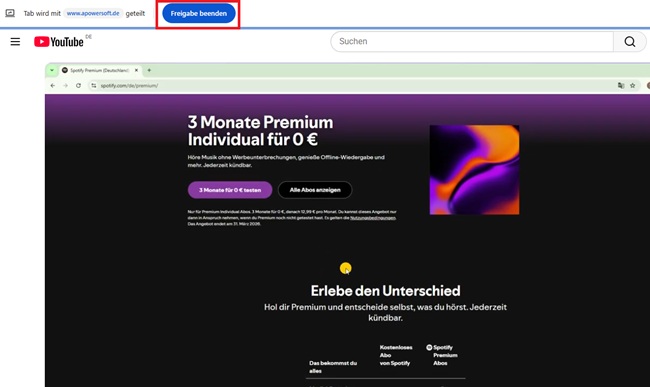Open the tab list dropdown arrow

pyautogui.click(x=52, y=70)
